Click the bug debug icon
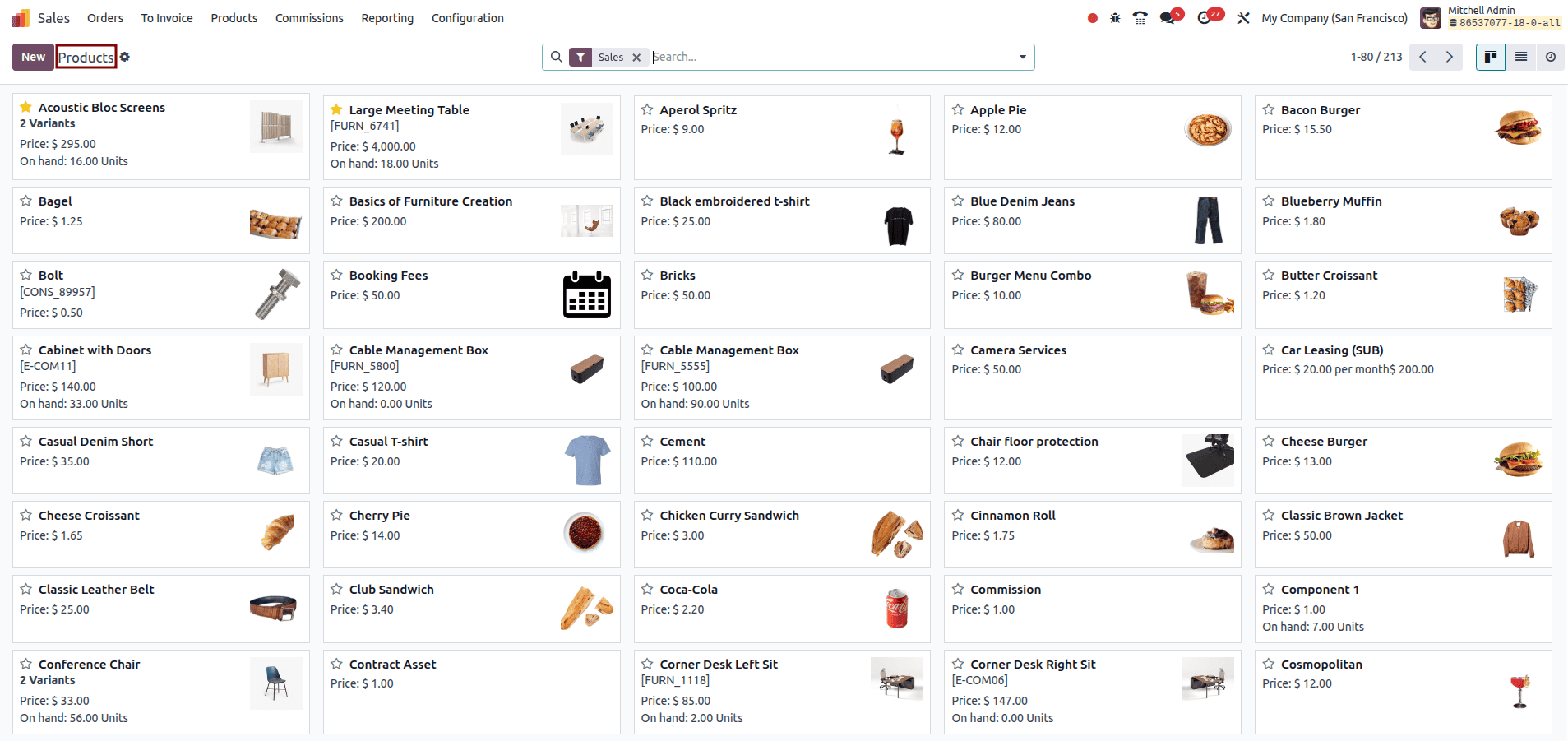Viewport: 1568px width, 741px height. (x=1115, y=18)
